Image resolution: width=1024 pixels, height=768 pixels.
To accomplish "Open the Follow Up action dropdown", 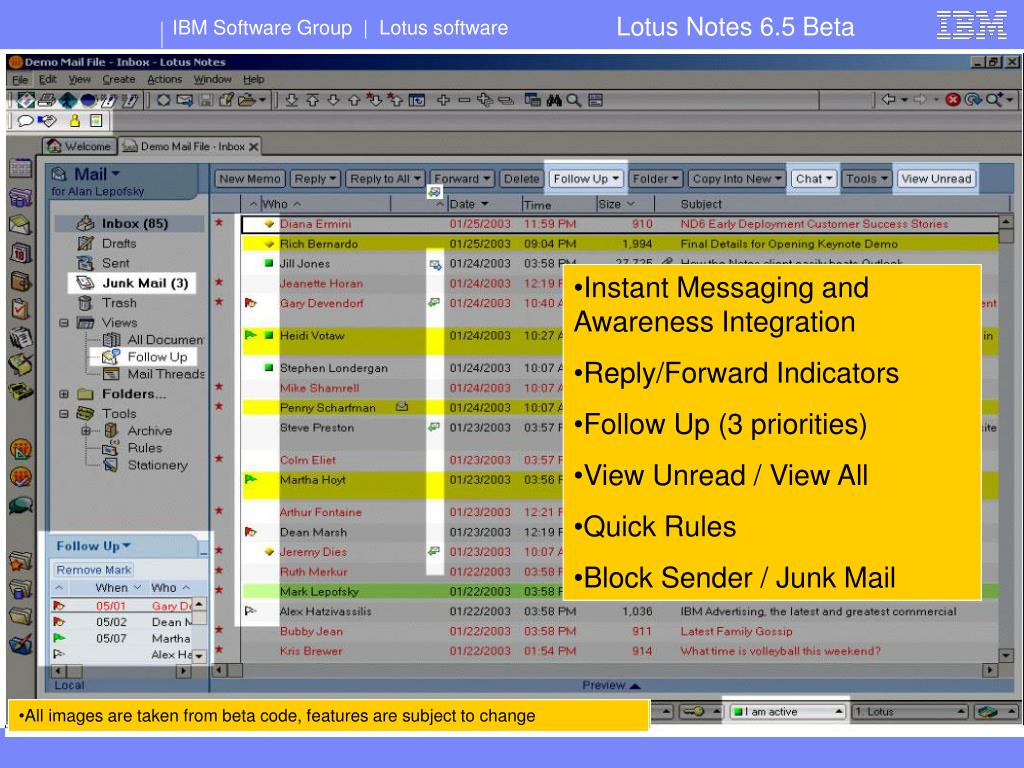I will [586, 179].
